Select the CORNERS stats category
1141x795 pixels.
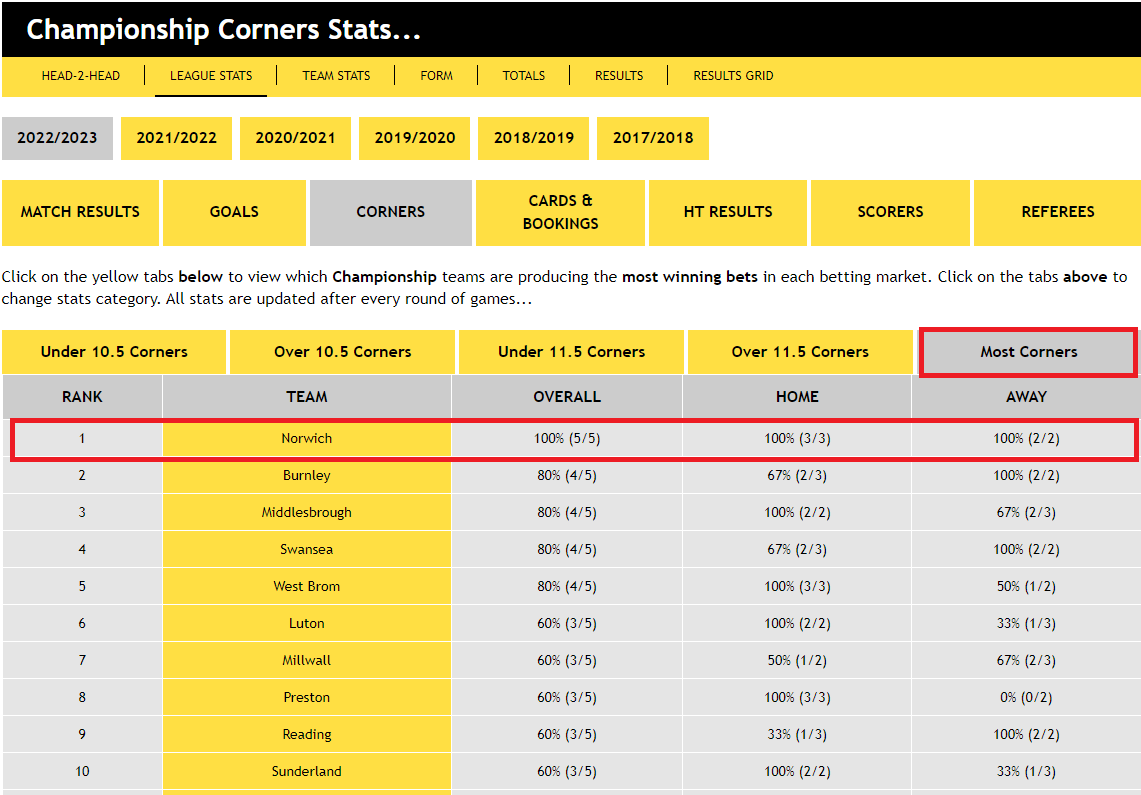click(391, 212)
